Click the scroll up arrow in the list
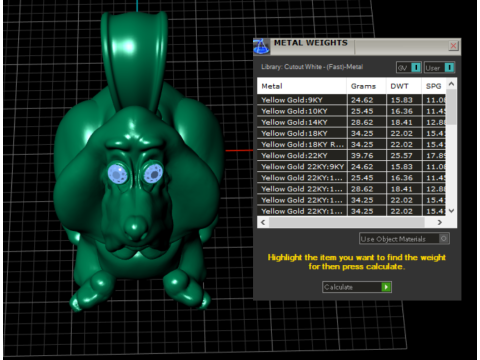The height and width of the screenshot is (360, 480). (x=451, y=84)
